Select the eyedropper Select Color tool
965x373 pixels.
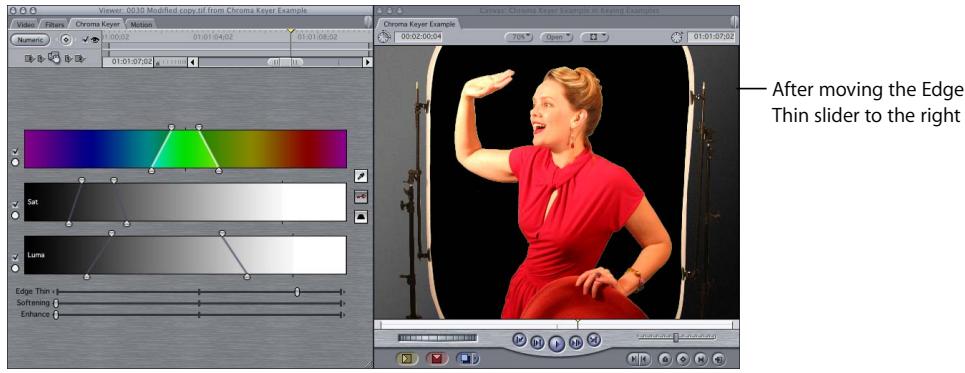pyautogui.click(x=361, y=177)
